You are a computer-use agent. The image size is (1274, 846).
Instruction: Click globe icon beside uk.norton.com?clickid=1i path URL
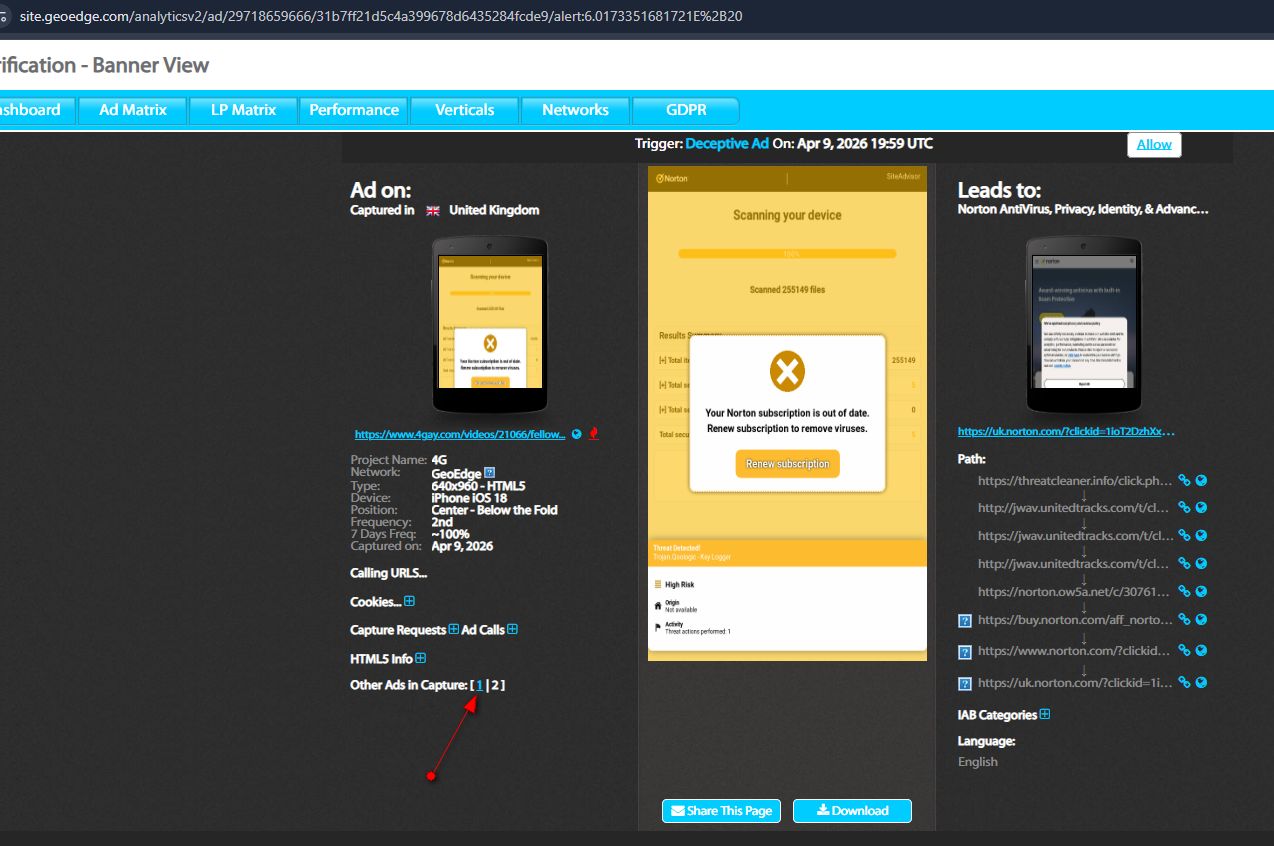(x=1201, y=683)
